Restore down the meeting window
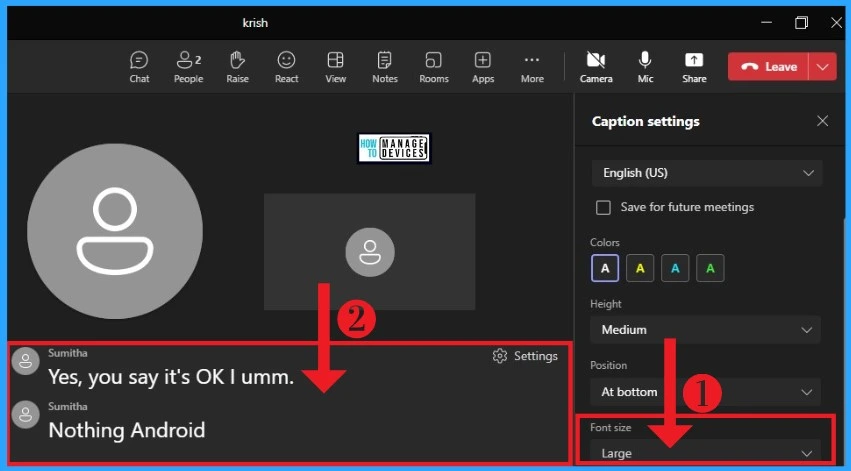Screen dimensions: 851x471 (801, 23)
